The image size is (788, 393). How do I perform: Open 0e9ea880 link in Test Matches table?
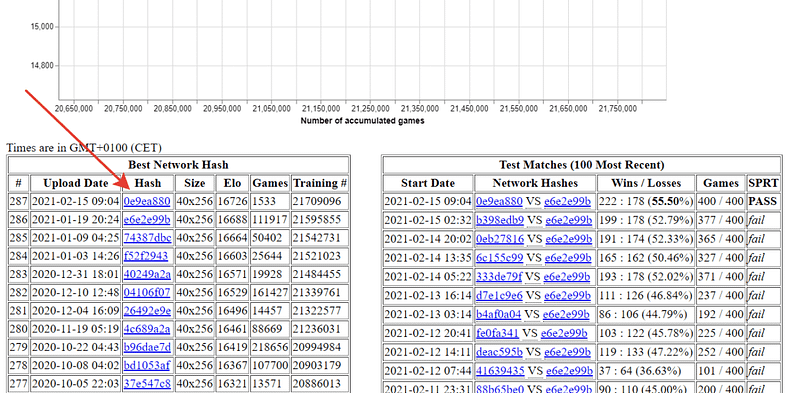click(499, 202)
